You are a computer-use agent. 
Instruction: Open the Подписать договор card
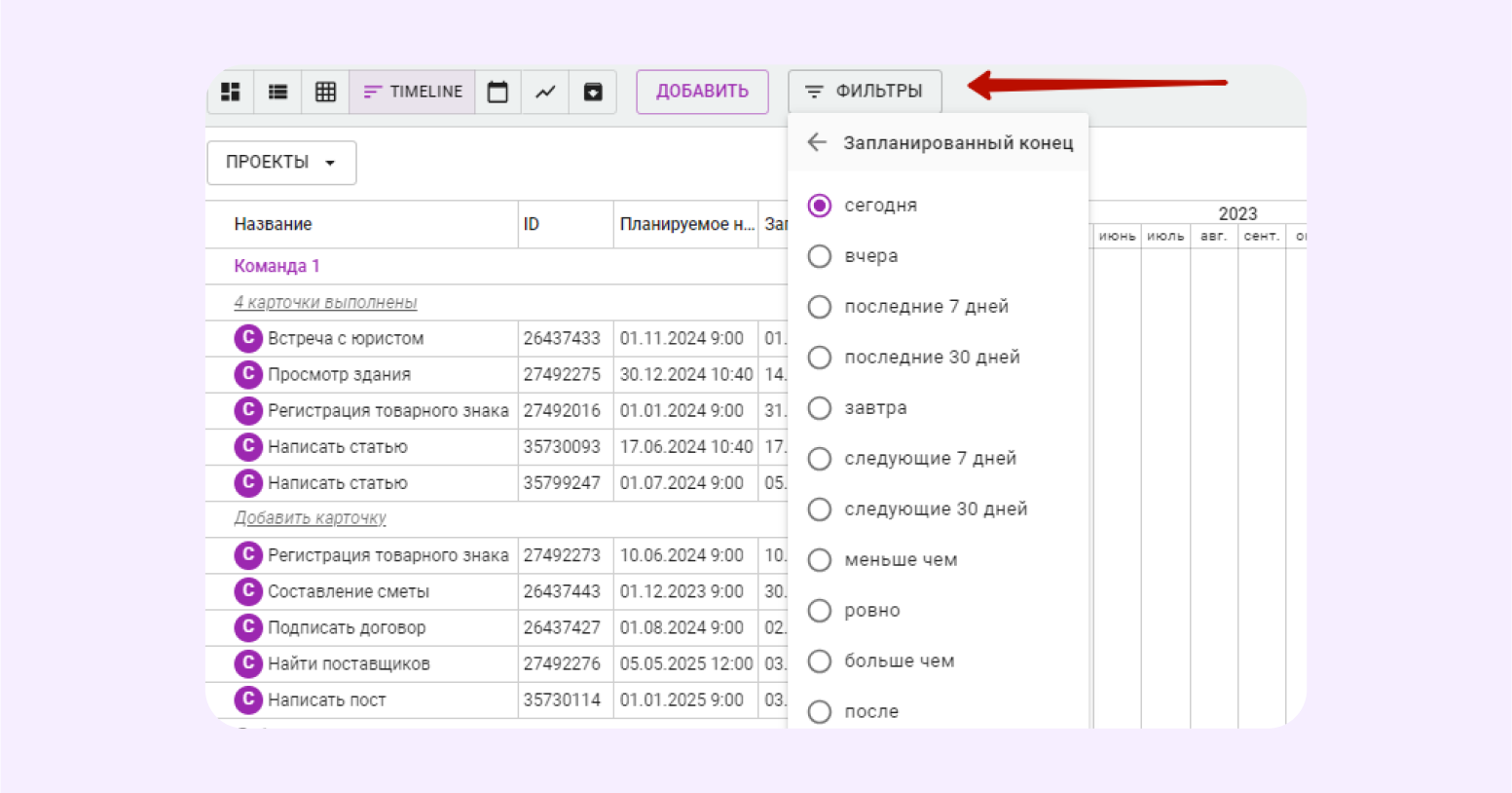tap(347, 628)
